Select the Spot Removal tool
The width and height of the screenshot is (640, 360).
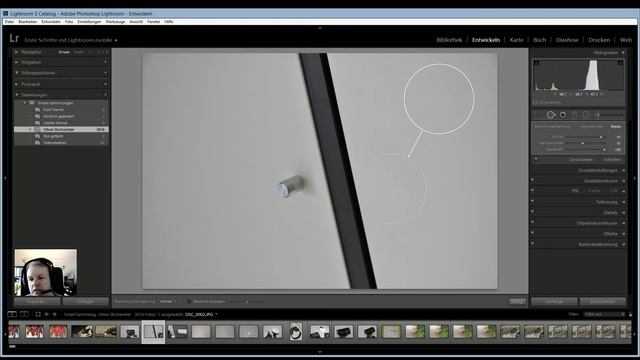[x=551, y=115]
